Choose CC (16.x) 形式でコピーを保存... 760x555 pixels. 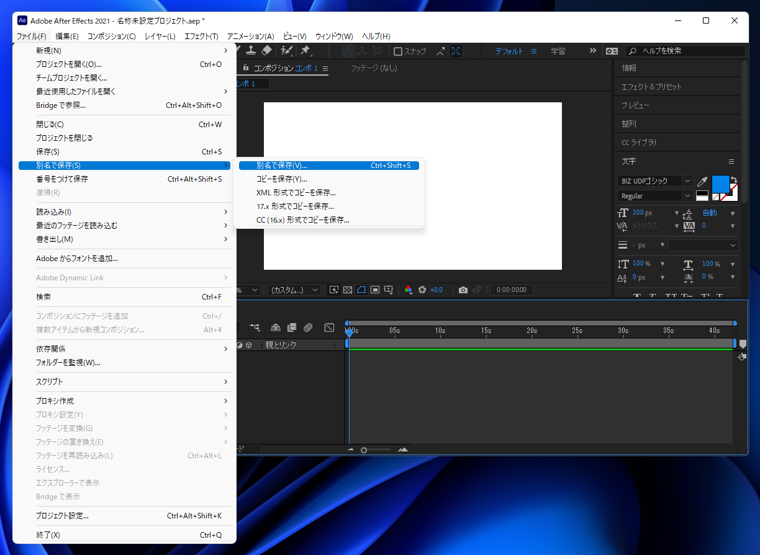tap(329, 220)
